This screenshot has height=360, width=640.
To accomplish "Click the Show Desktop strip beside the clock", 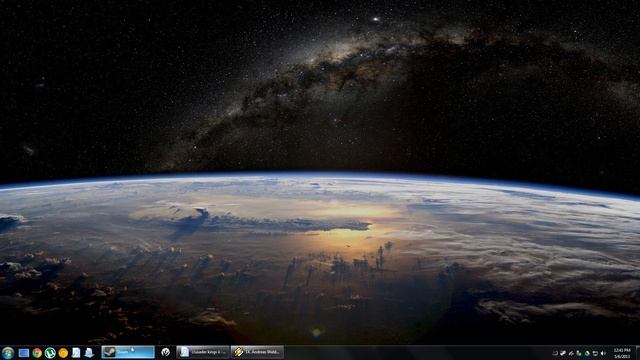I will click(x=638, y=353).
